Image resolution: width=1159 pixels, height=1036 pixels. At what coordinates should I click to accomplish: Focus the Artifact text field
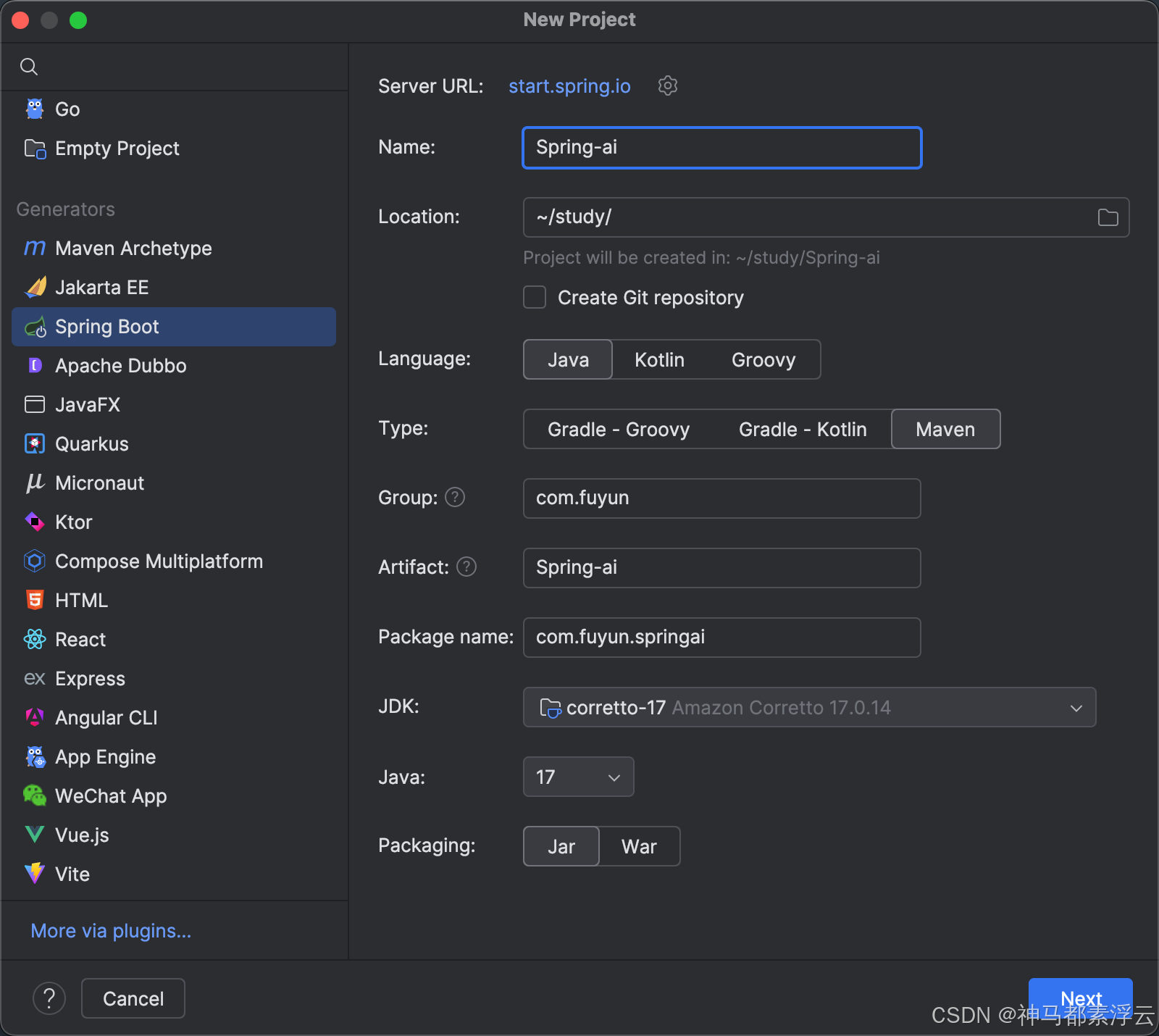tap(722, 568)
